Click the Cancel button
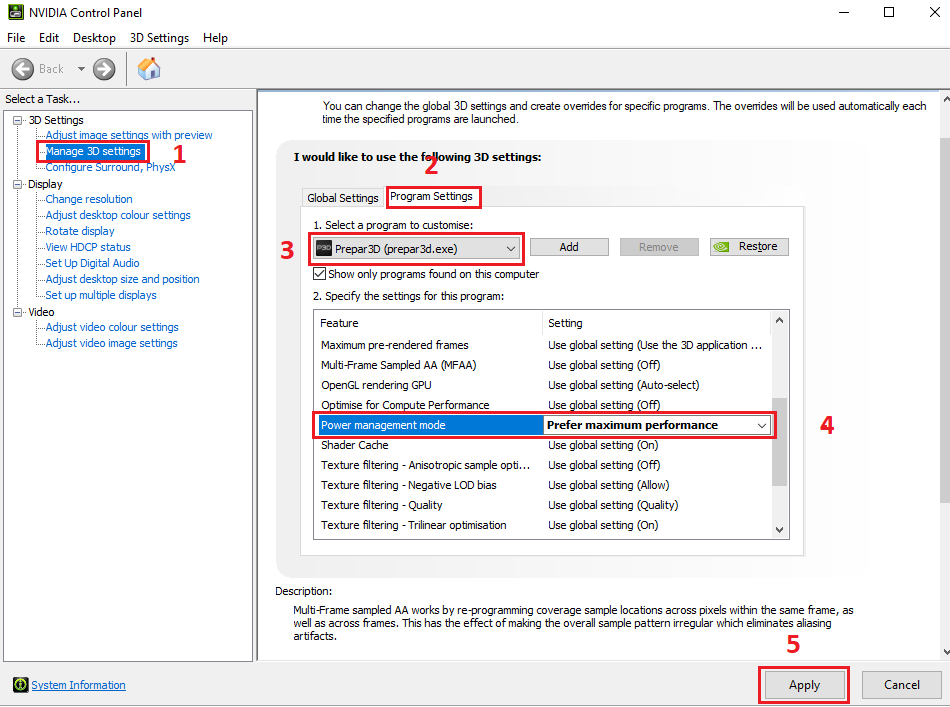 902,685
